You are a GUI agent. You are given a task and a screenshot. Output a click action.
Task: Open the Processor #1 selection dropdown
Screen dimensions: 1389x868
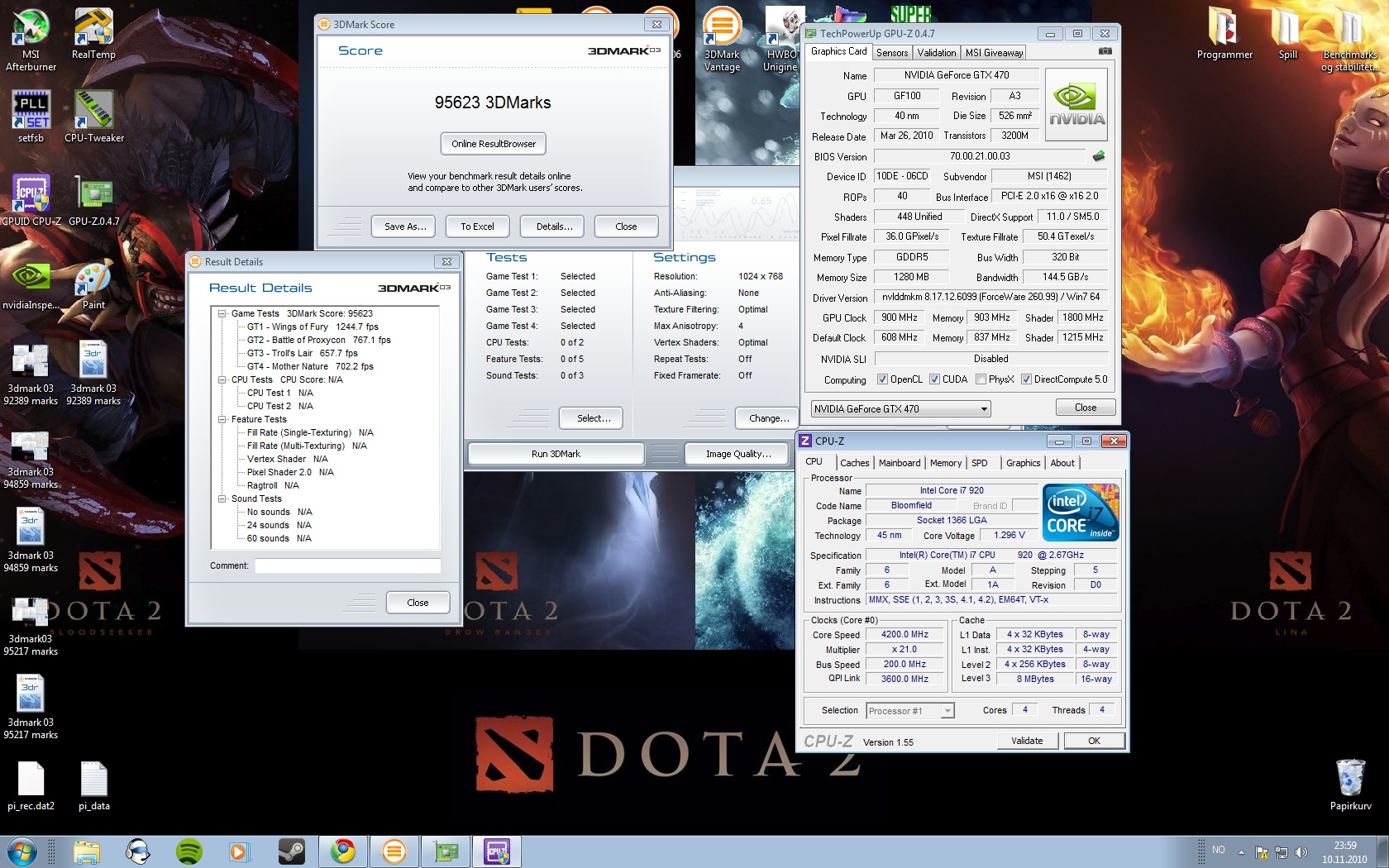(x=909, y=711)
